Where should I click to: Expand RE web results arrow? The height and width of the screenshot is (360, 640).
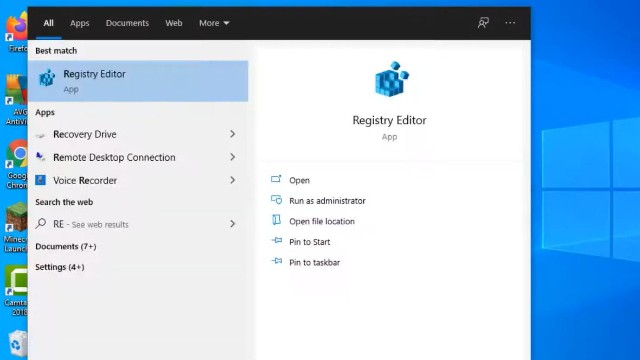click(232, 224)
